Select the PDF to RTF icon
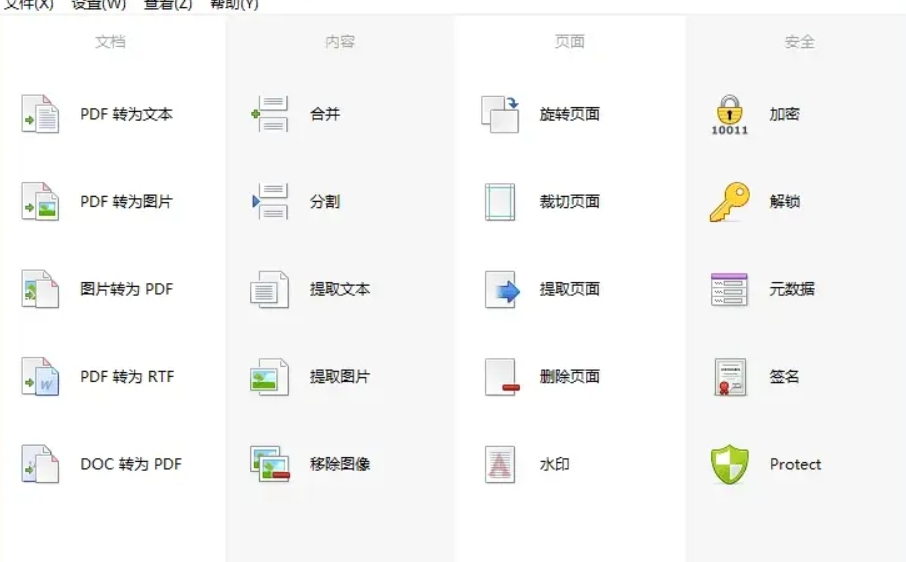Image resolution: width=906 pixels, height=562 pixels. tap(40, 377)
